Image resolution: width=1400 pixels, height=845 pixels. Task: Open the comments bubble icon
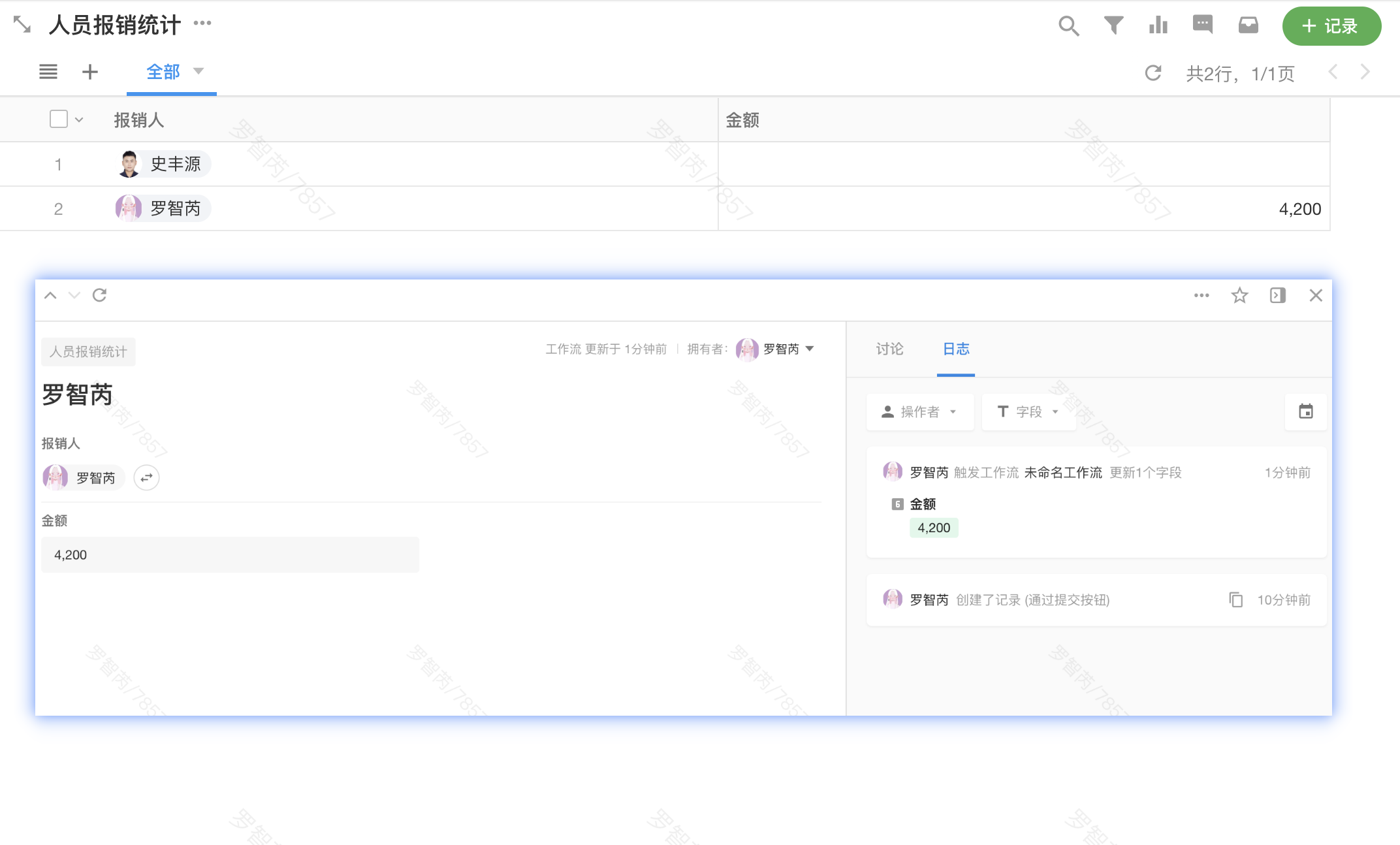tap(1202, 25)
